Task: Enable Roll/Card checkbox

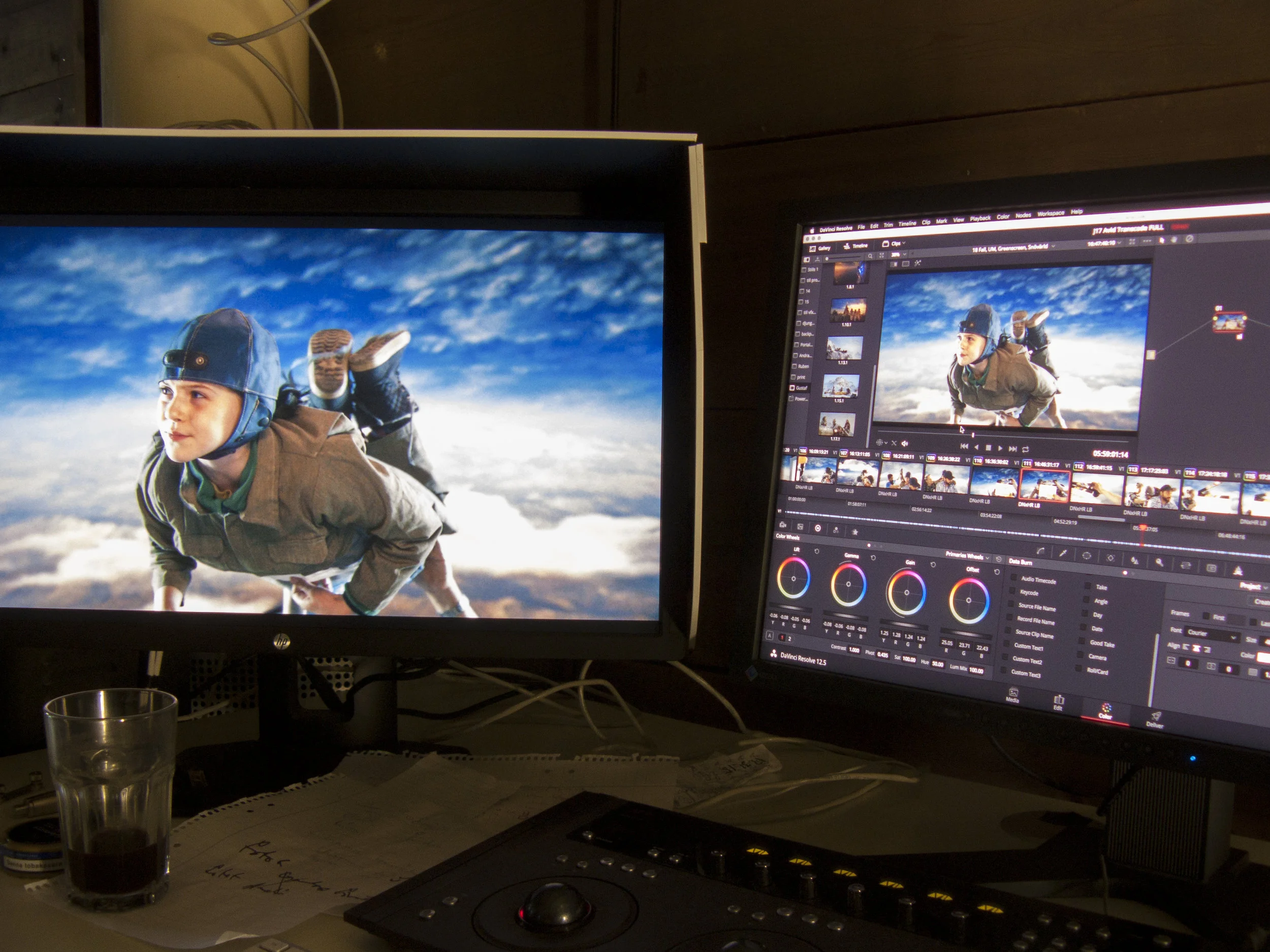Action: coord(1078,669)
